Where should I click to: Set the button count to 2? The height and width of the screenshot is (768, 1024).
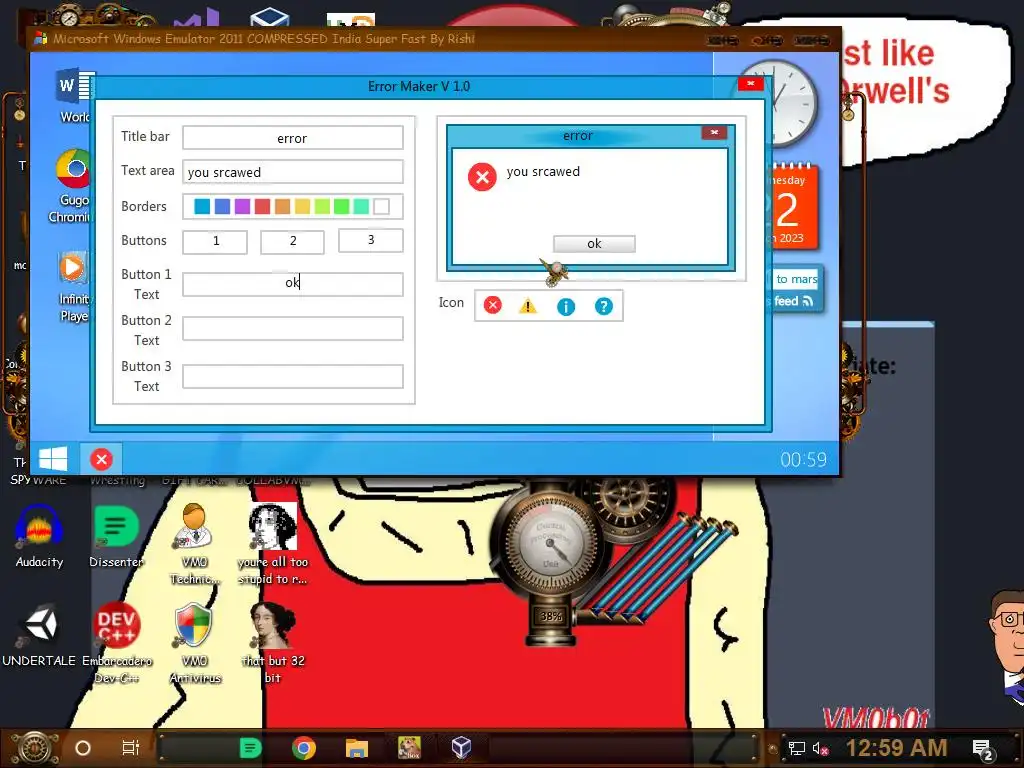[x=293, y=241]
